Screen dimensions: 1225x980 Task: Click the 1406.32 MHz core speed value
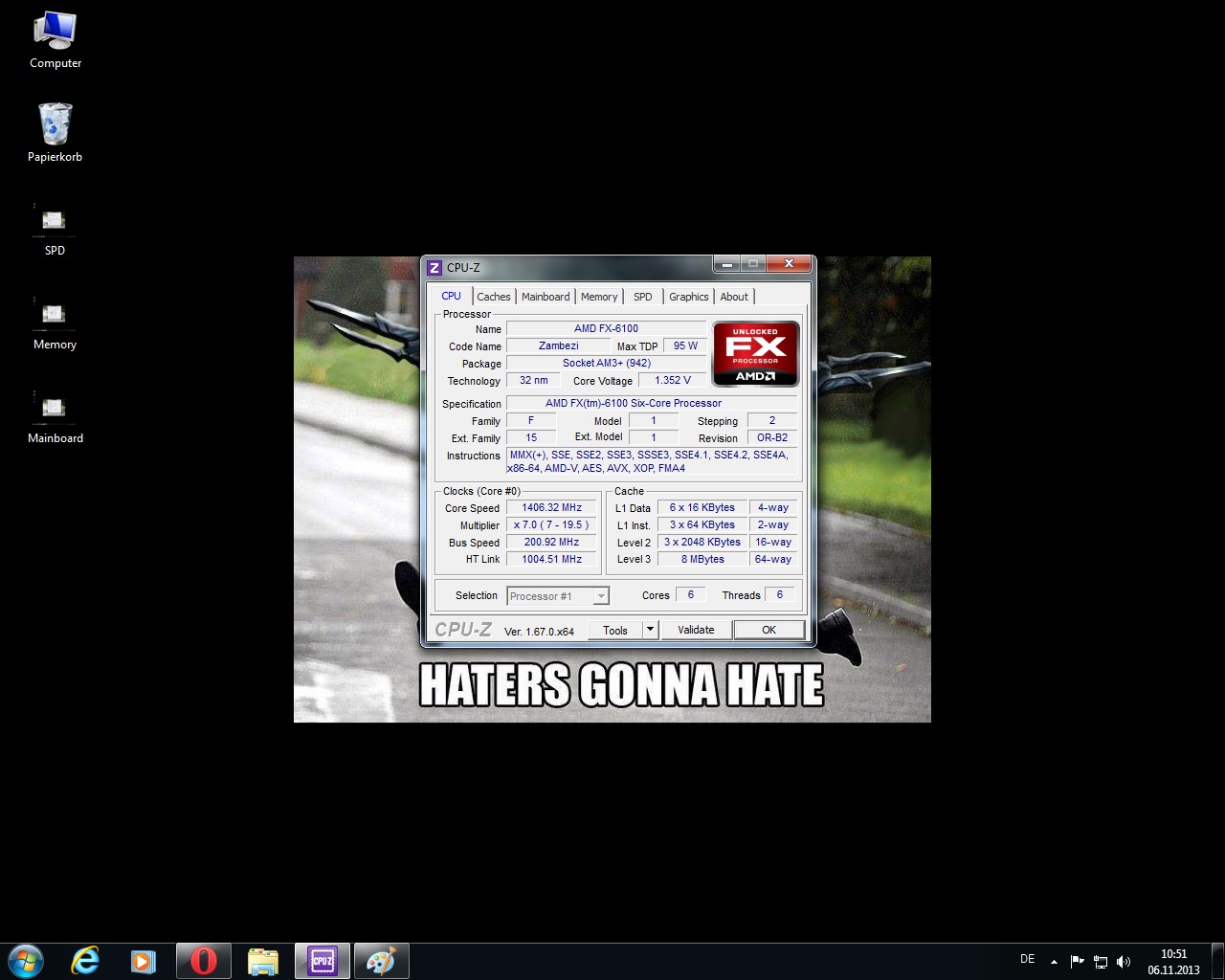click(x=551, y=507)
